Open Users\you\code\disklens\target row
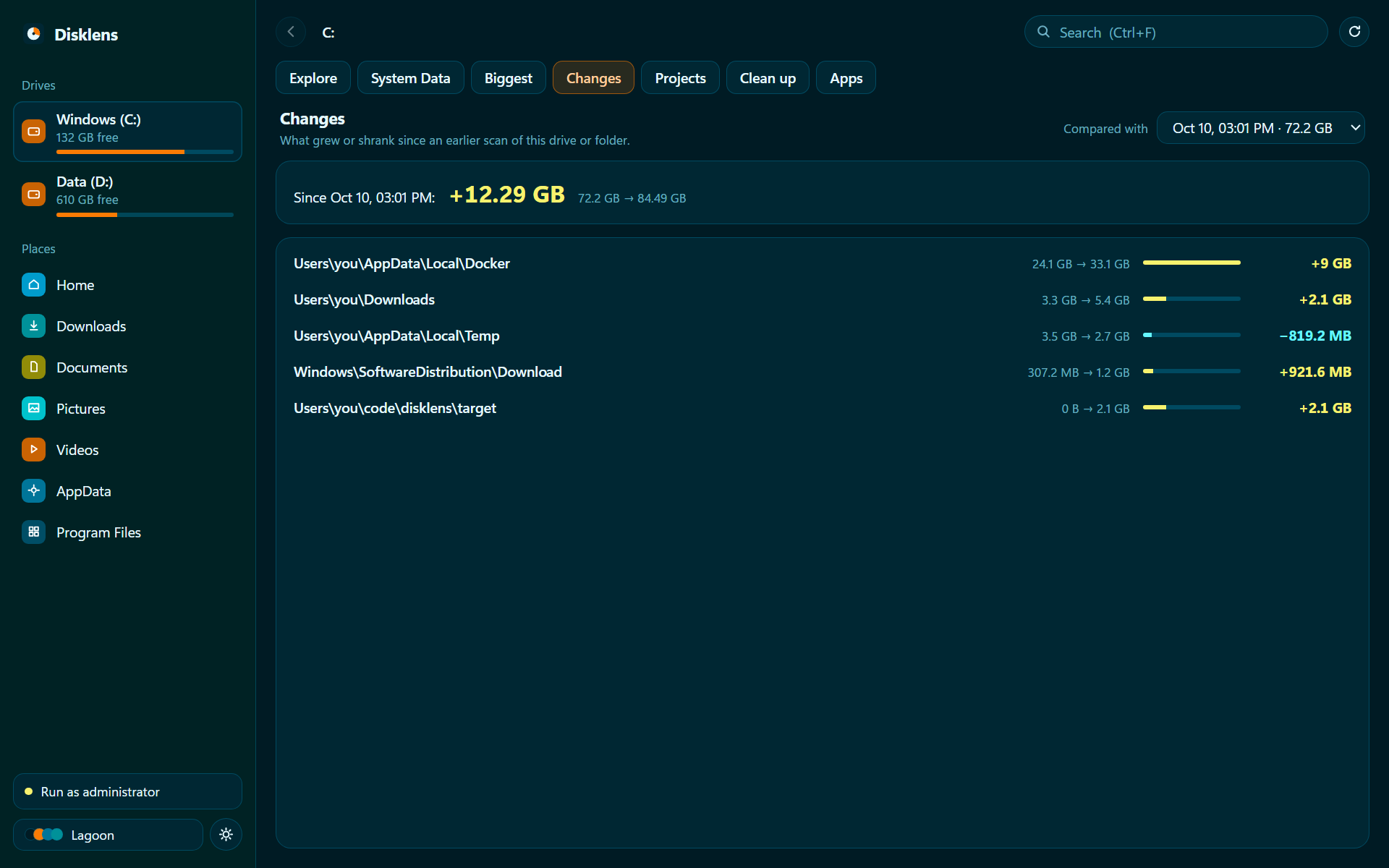Screen dimensions: 1389x868 pos(822,408)
